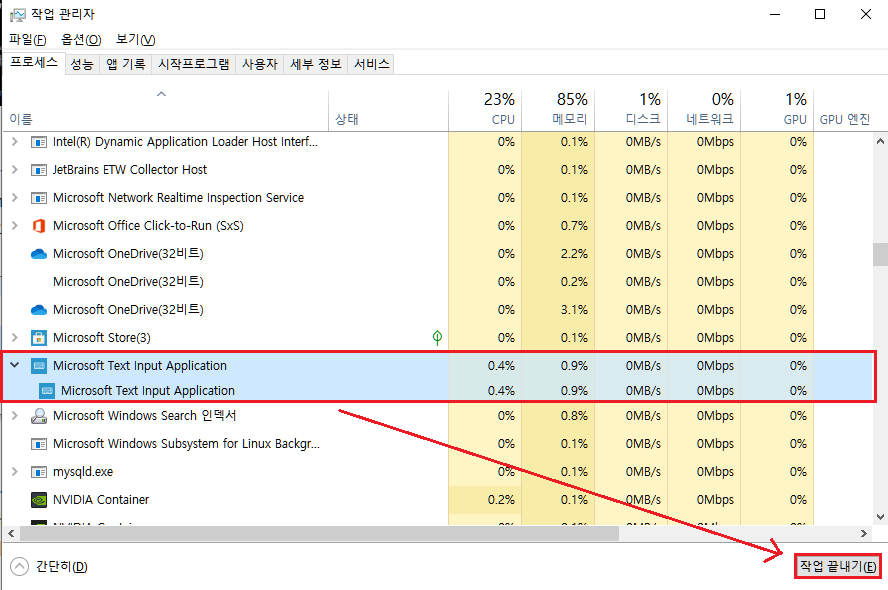
Task: Click the mysqld.exe process icon
Action: [x=39, y=472]
